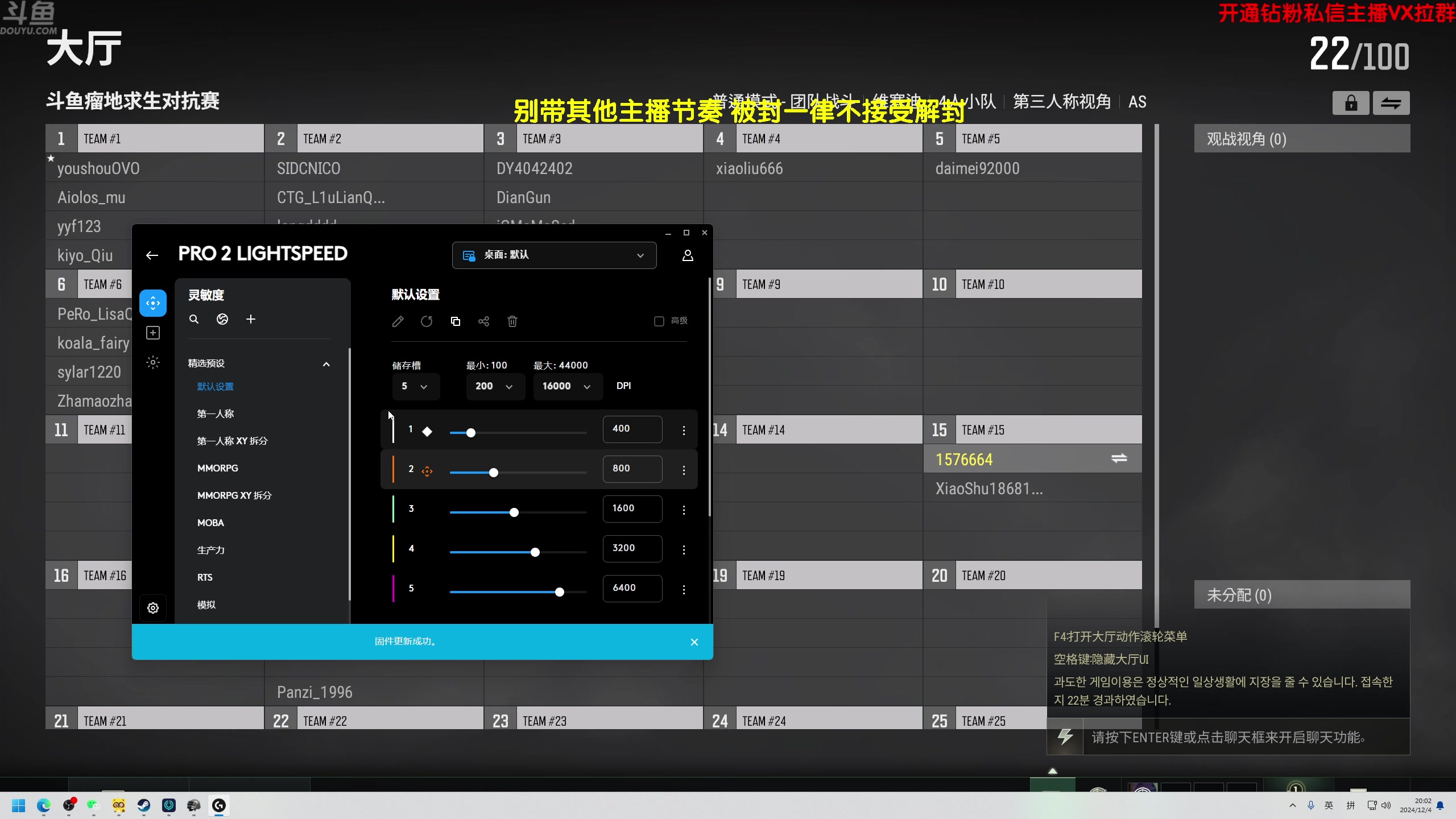This screenshot has width=1456, height=819.
Task: Open more options for DPI slot 1600
Action: pos(684,510)
